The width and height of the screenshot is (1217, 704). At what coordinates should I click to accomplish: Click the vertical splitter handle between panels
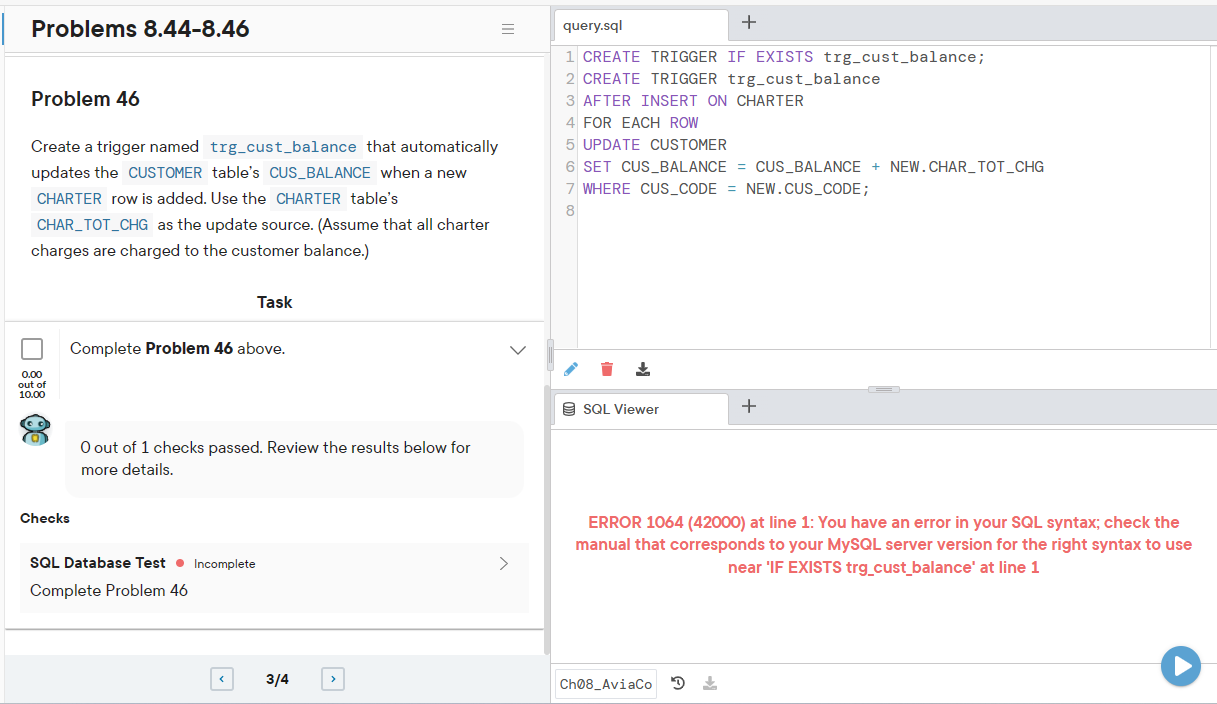(x=548, y=355)
